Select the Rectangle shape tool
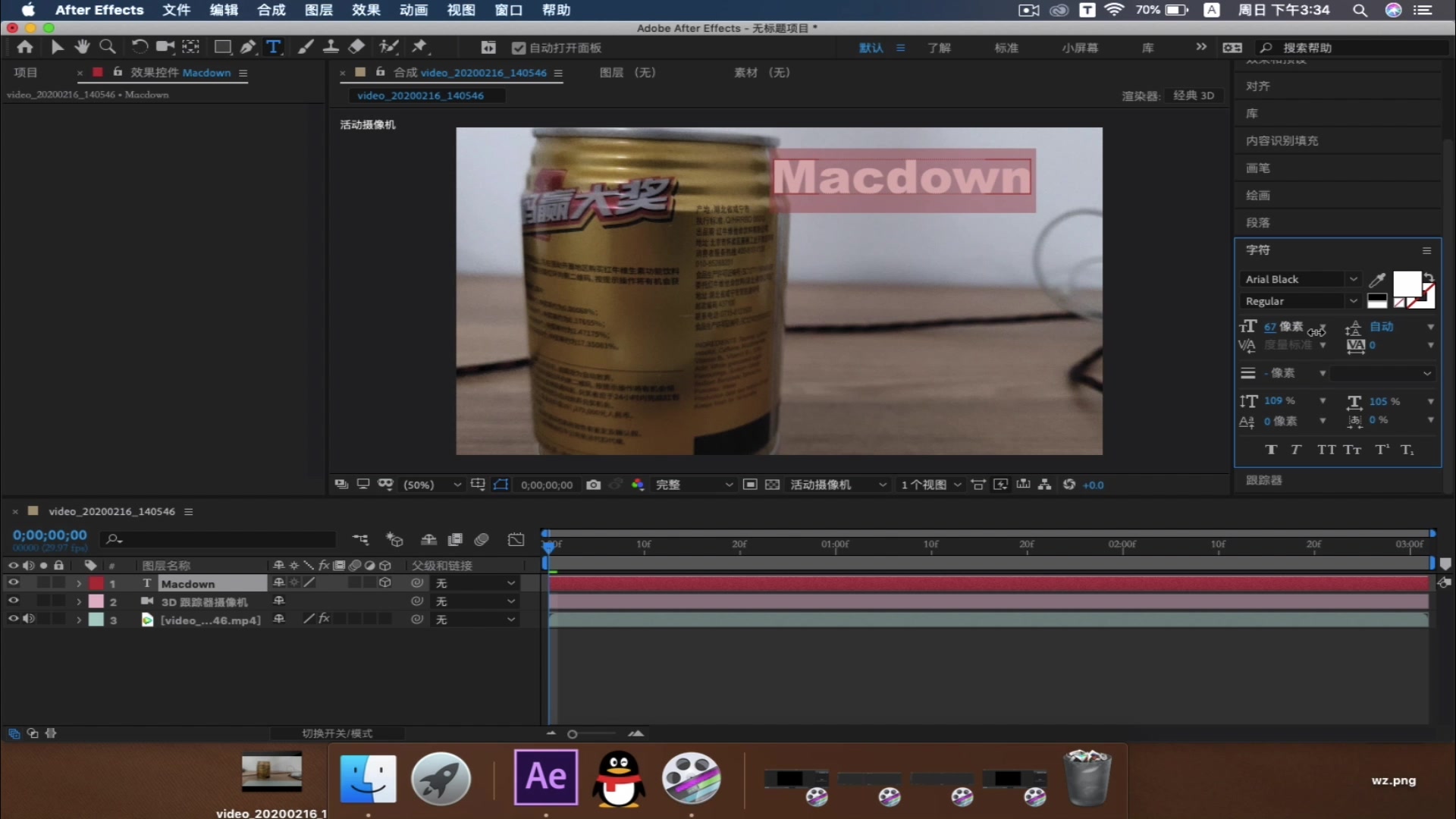This screenshot has height=819, width=1456. pos(222,47)
